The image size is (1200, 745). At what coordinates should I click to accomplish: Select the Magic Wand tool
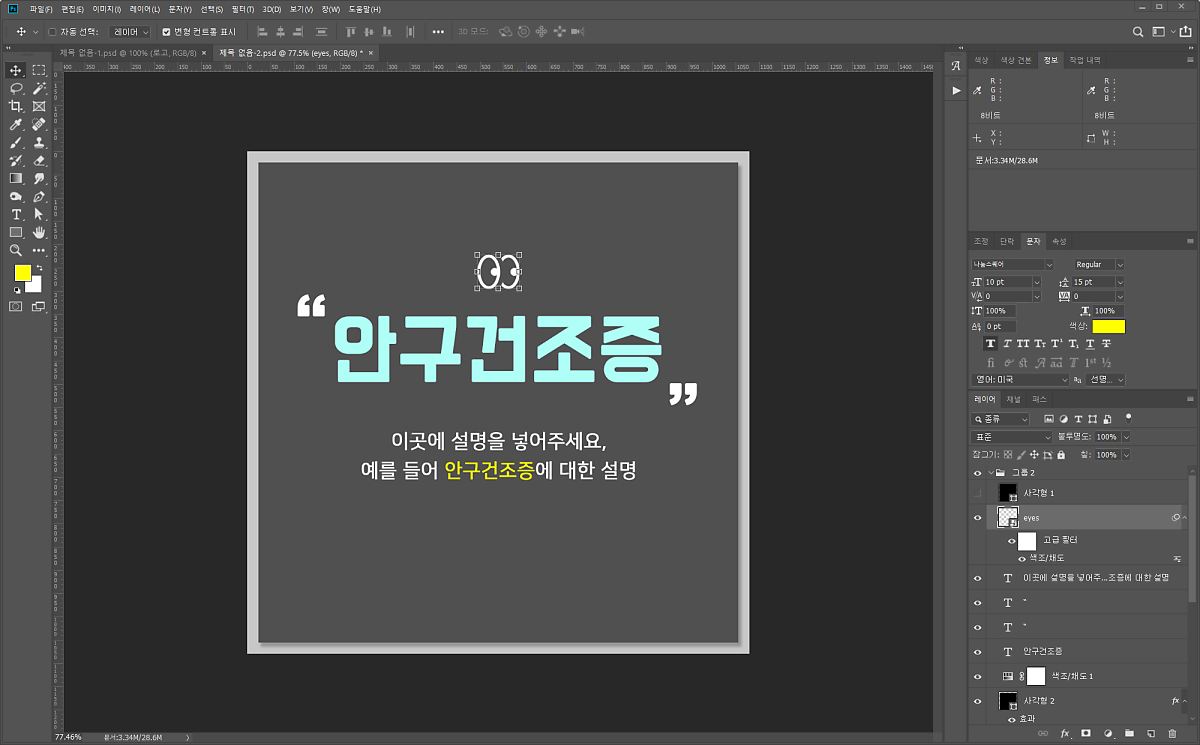click(x=39, y=88)
